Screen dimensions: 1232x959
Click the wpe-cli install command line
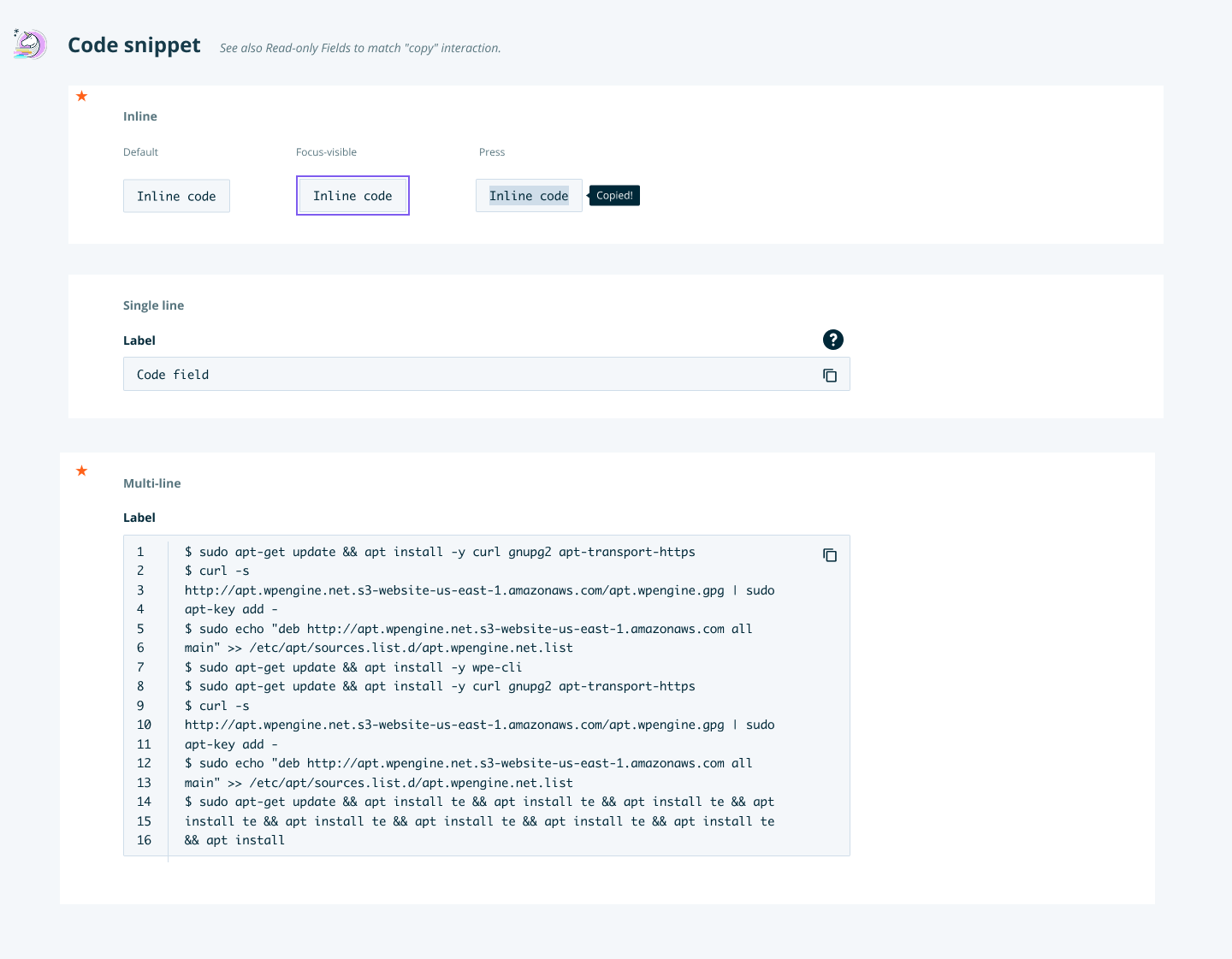coord(353,667)
